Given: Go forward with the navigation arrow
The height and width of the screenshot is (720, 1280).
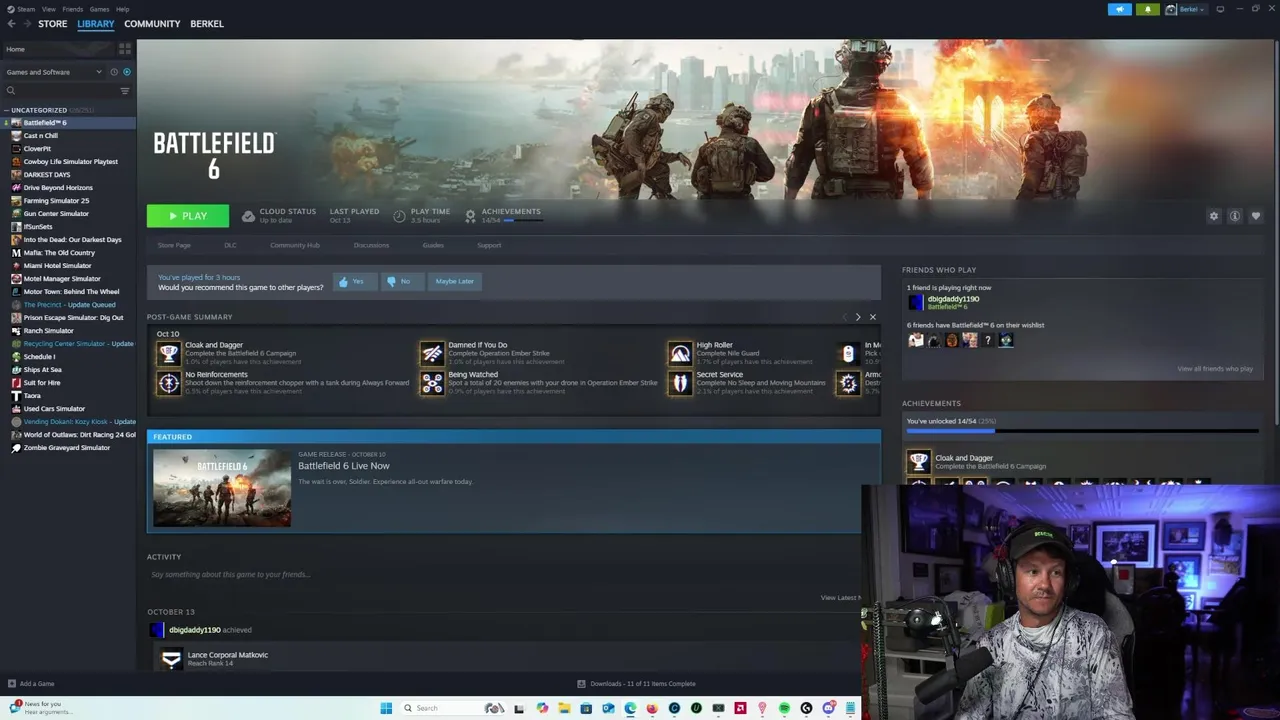Looking at the screenshot, I should pyautogui.click(x=26, y=24).
